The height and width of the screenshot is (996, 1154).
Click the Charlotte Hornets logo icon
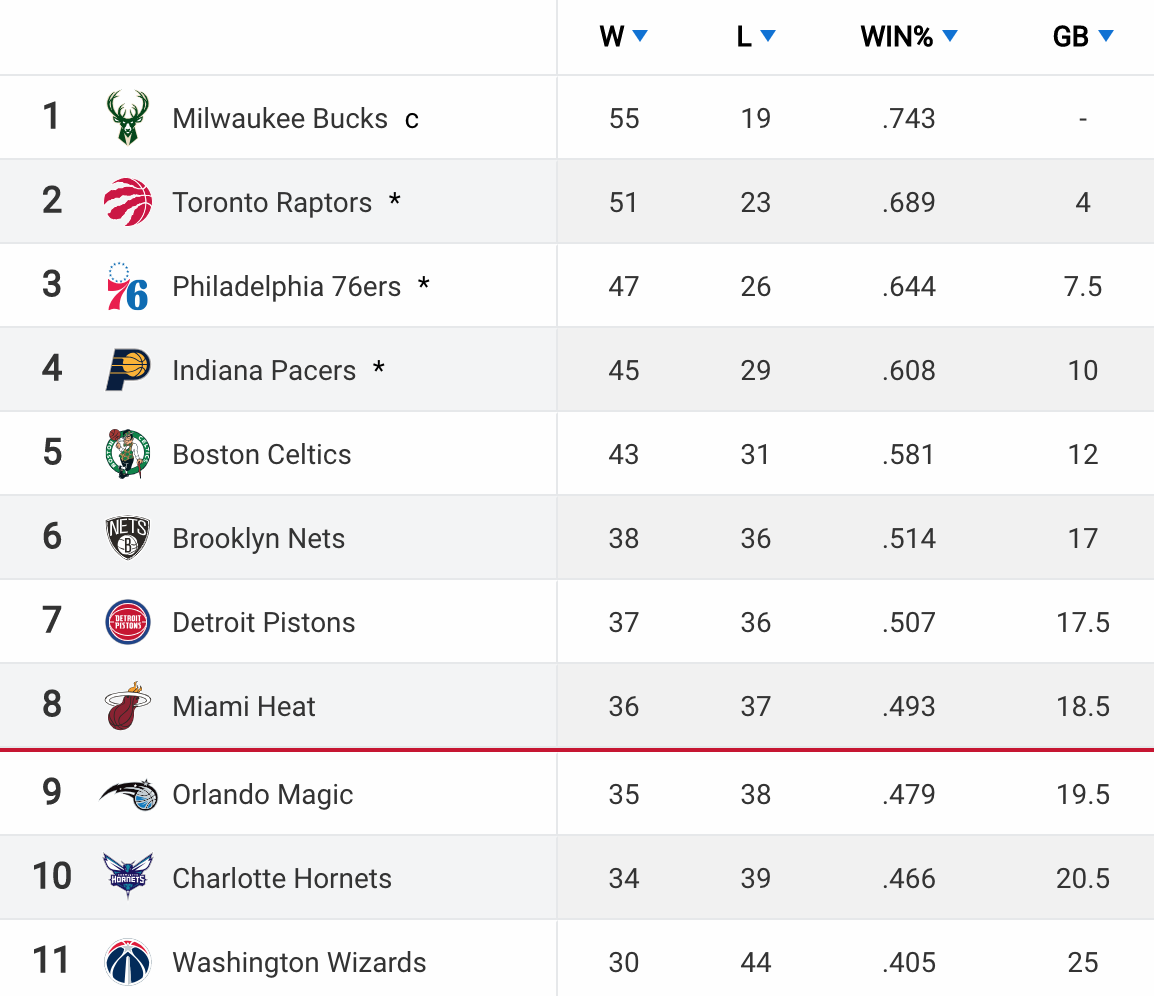point(128,877)
